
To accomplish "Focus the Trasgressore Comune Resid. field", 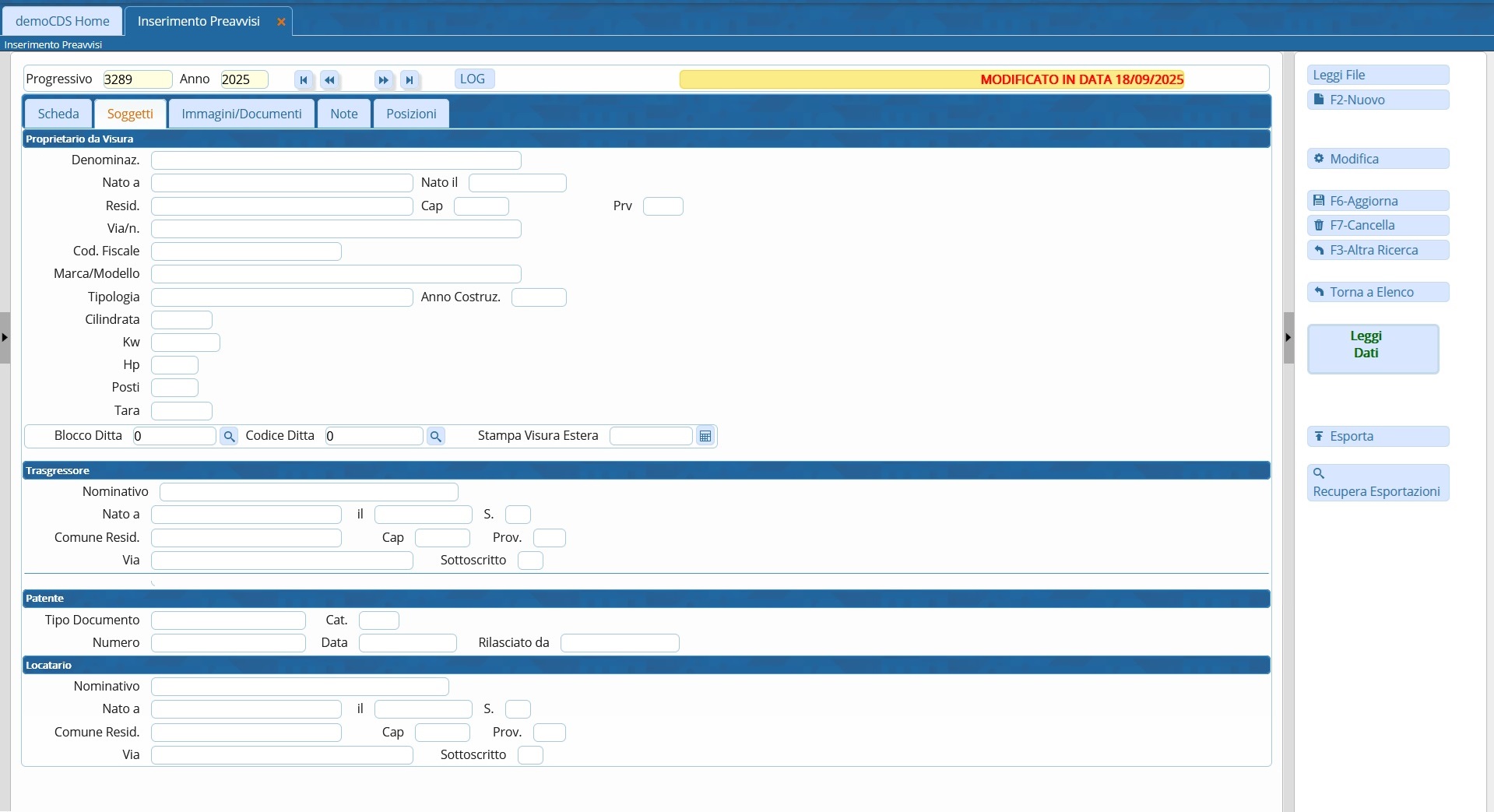I will (246, 538).
